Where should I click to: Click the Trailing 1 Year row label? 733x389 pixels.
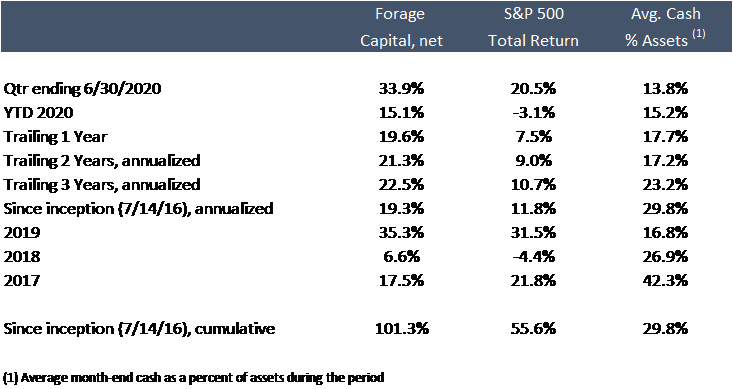point(55,137)
